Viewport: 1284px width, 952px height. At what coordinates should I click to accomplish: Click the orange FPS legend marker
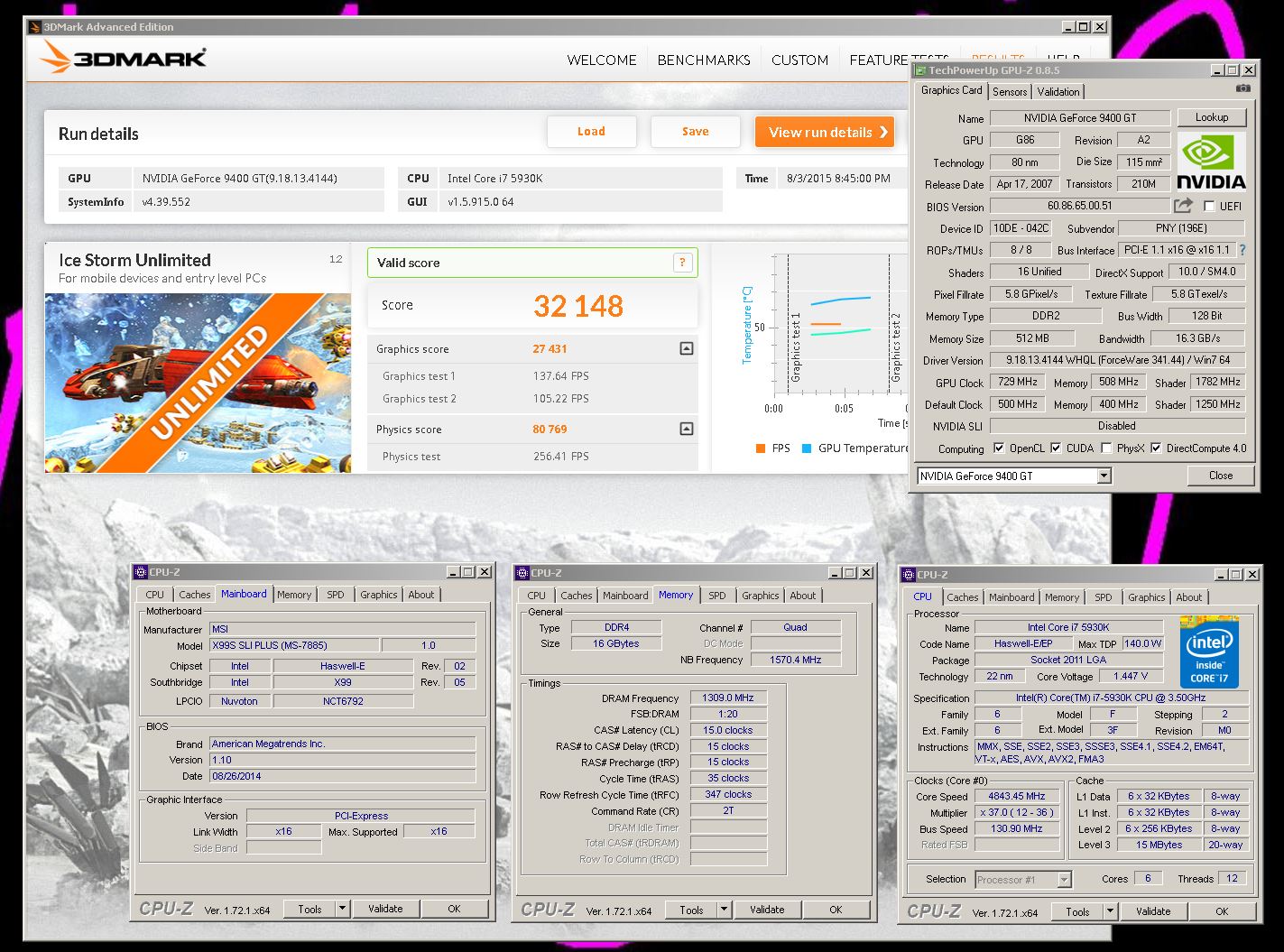coord(761,448)
